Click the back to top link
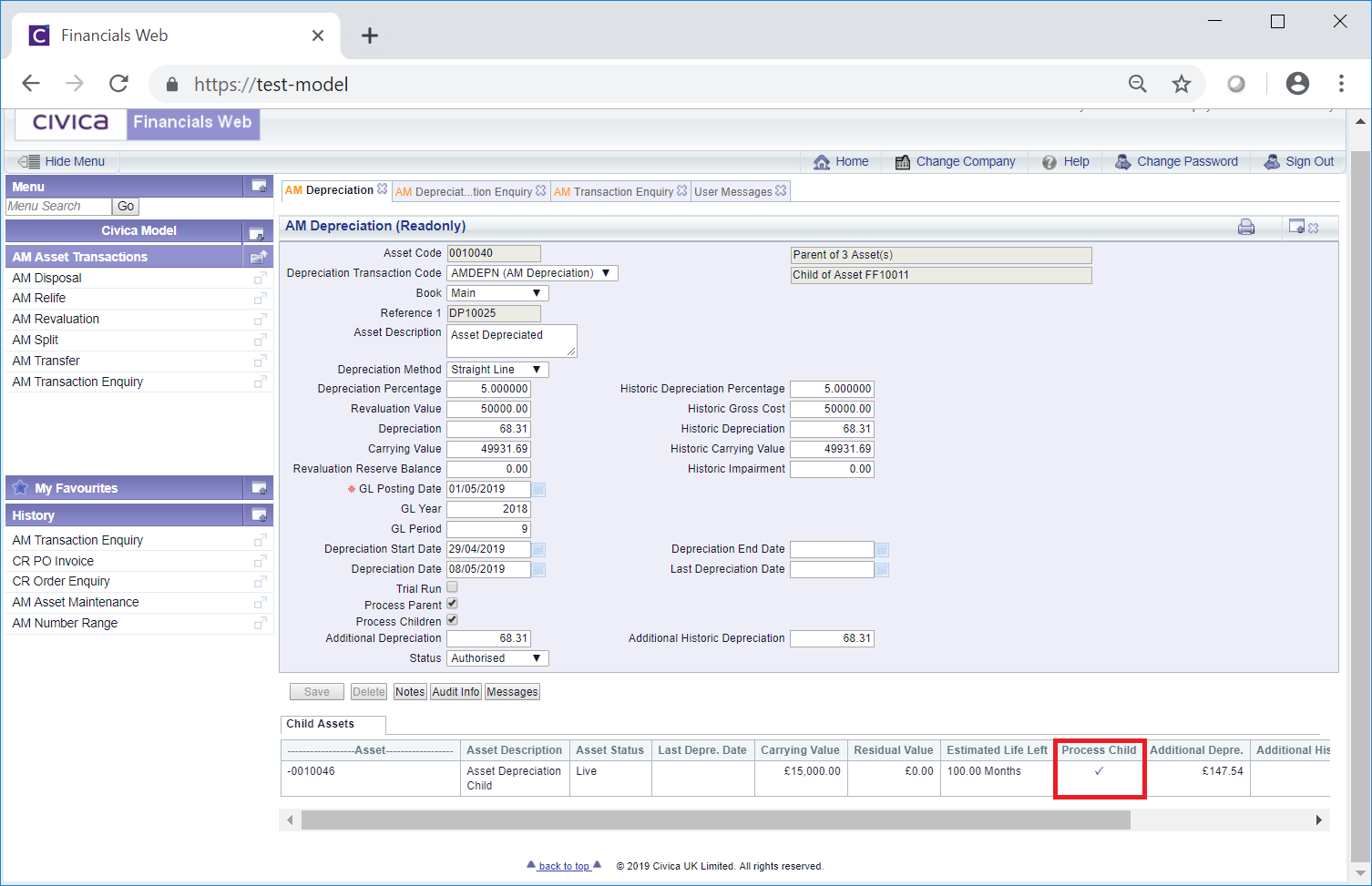Image resolution: width=1372 pixels, height=886 pixels. point(564,866)
